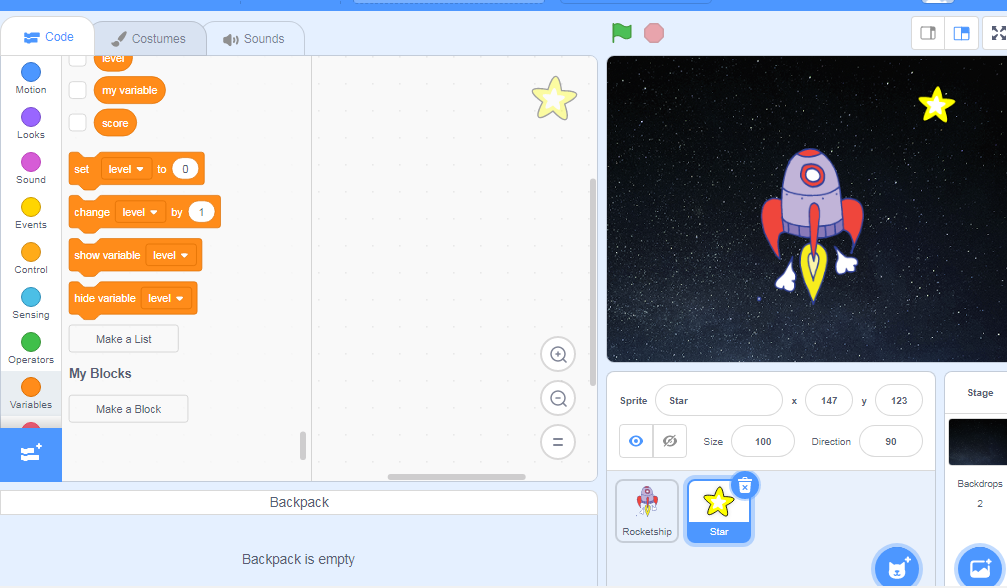Switch to small stage layout
This screenshot has height=588, width=1007.
tap(927, 33)
